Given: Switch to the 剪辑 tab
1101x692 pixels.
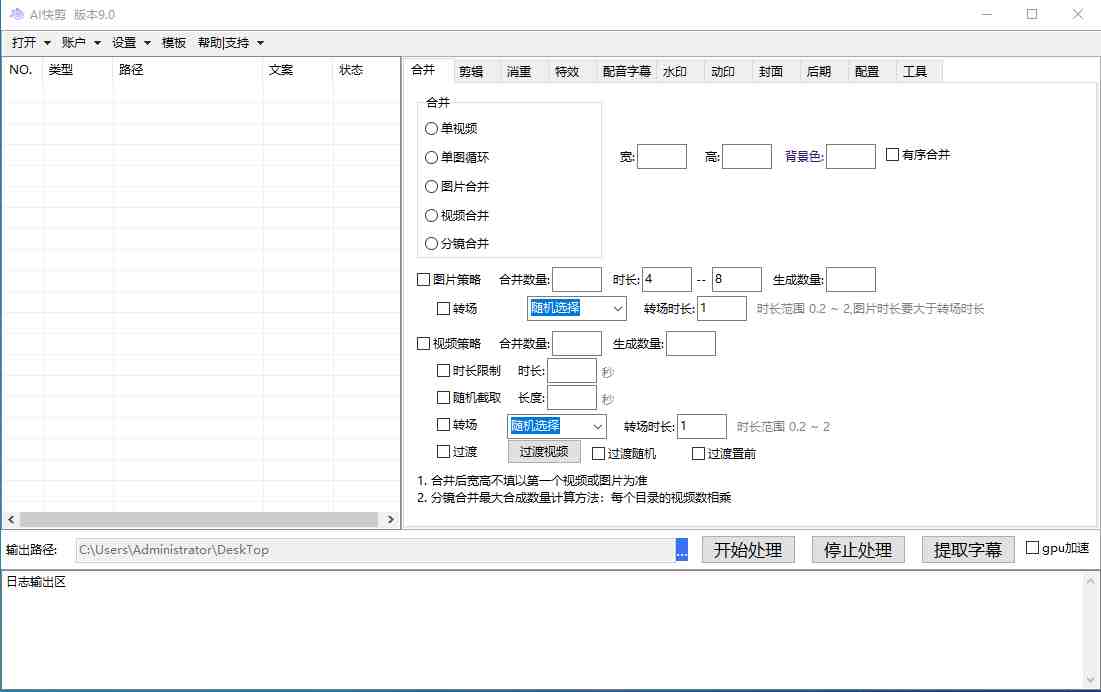Looking at the screenshot, I should (x=471, y=70).
